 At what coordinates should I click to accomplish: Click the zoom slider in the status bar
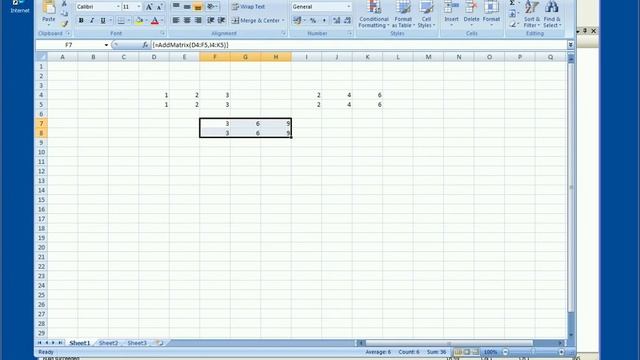point(533,352)
